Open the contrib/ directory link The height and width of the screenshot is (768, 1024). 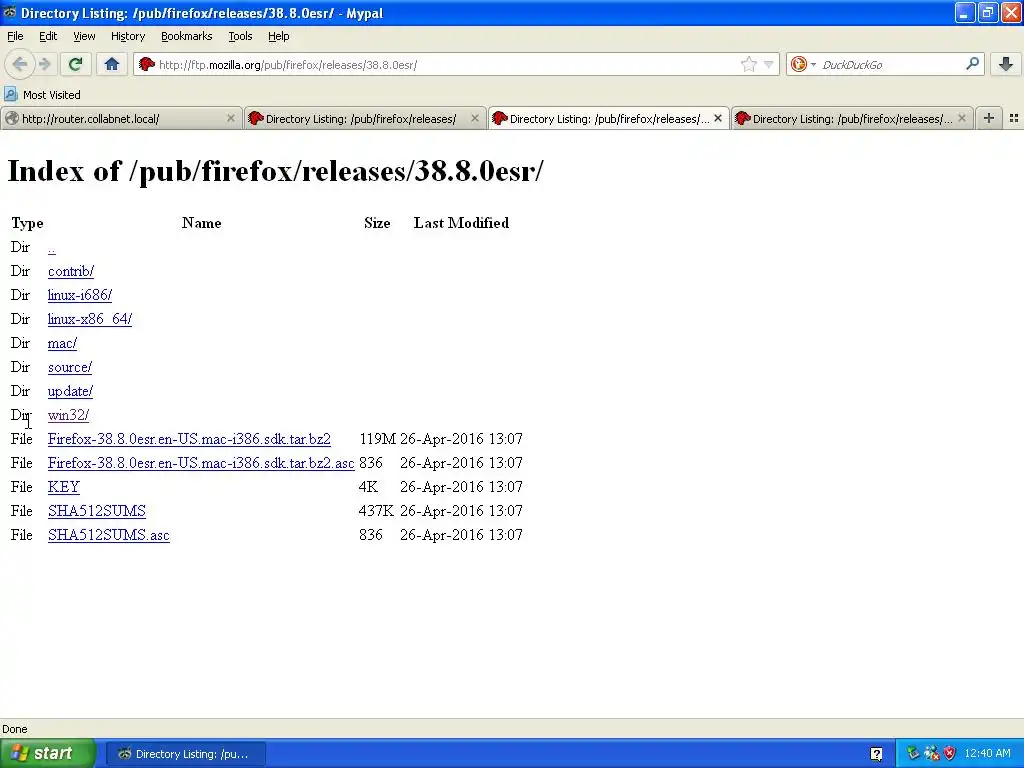tap(71, 271)
